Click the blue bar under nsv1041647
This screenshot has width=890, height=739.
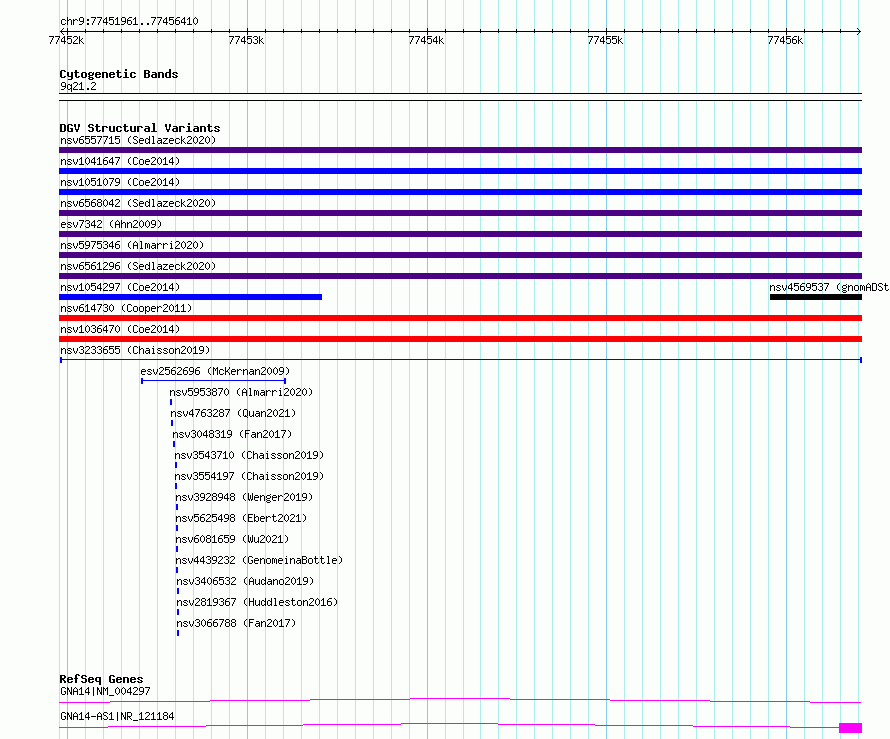(x=460, y=171)
